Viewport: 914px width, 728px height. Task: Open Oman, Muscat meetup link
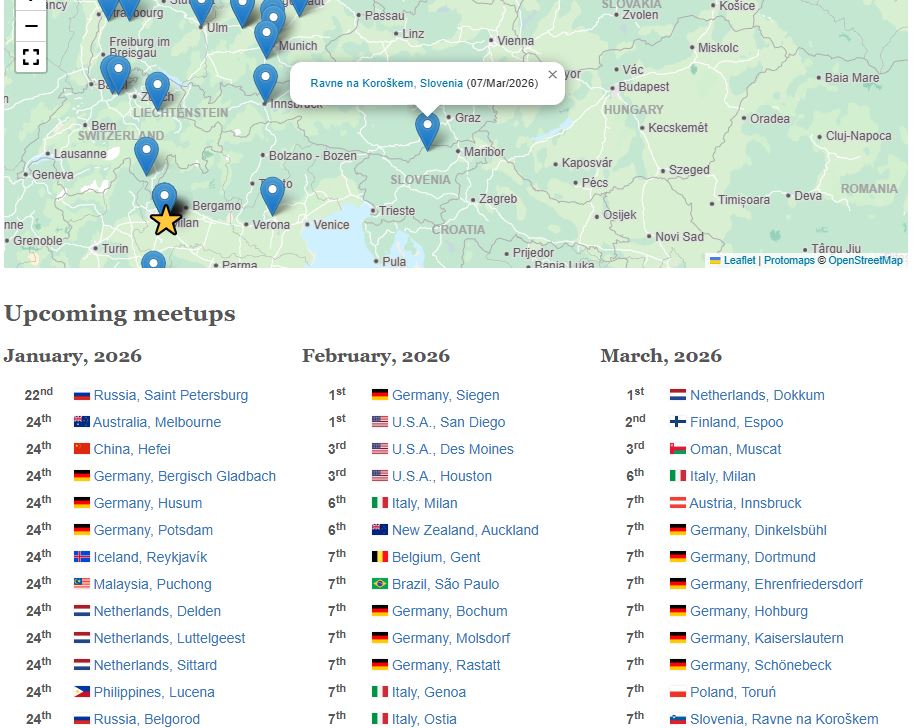[735, 449]
